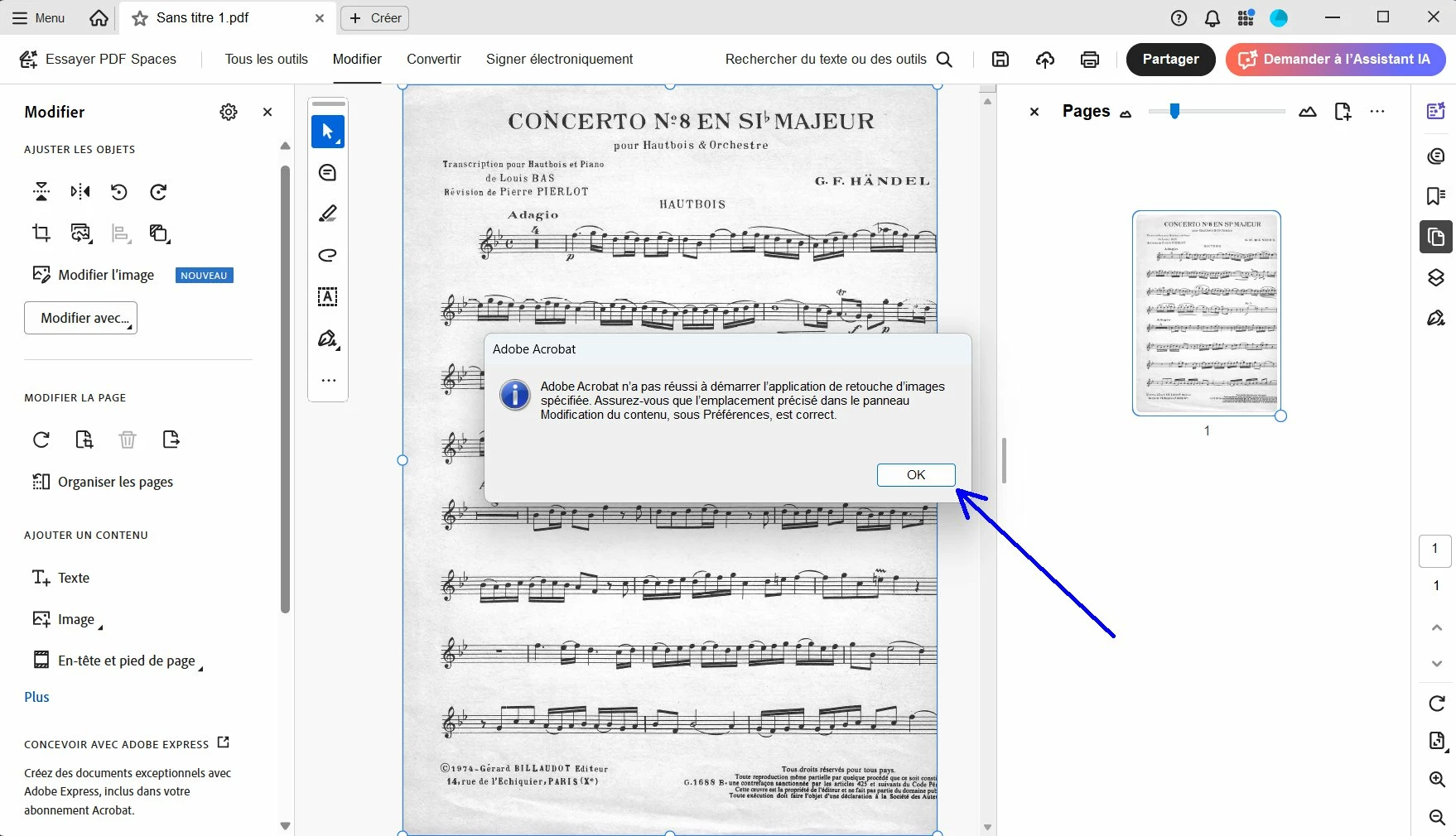
Task: Go to the Home icon
Action: click(x=99, y=17)
